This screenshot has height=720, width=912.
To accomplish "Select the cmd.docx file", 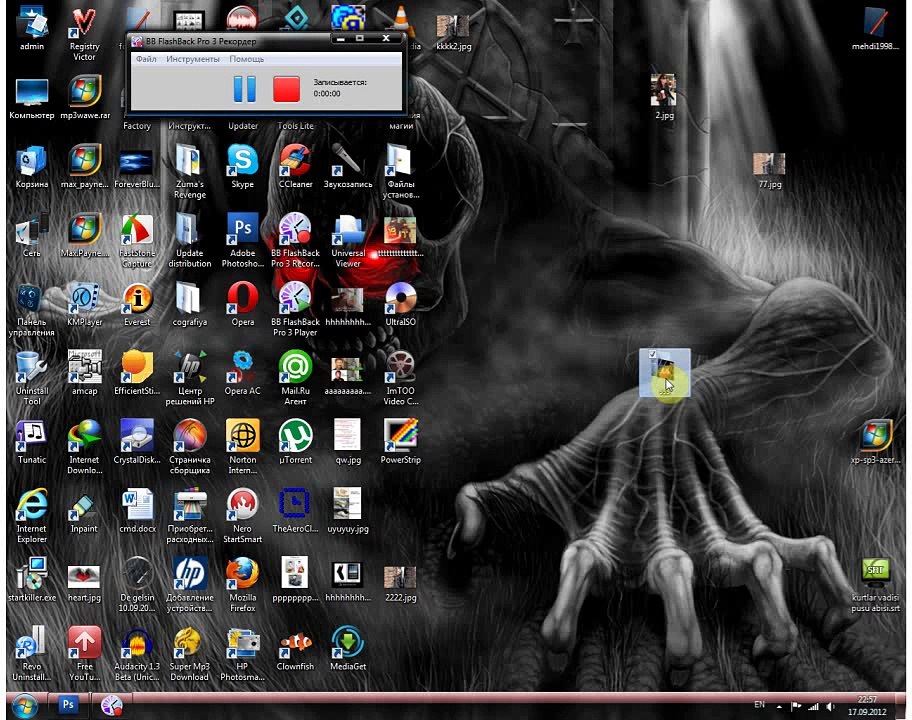I will [x=137, y=510].
